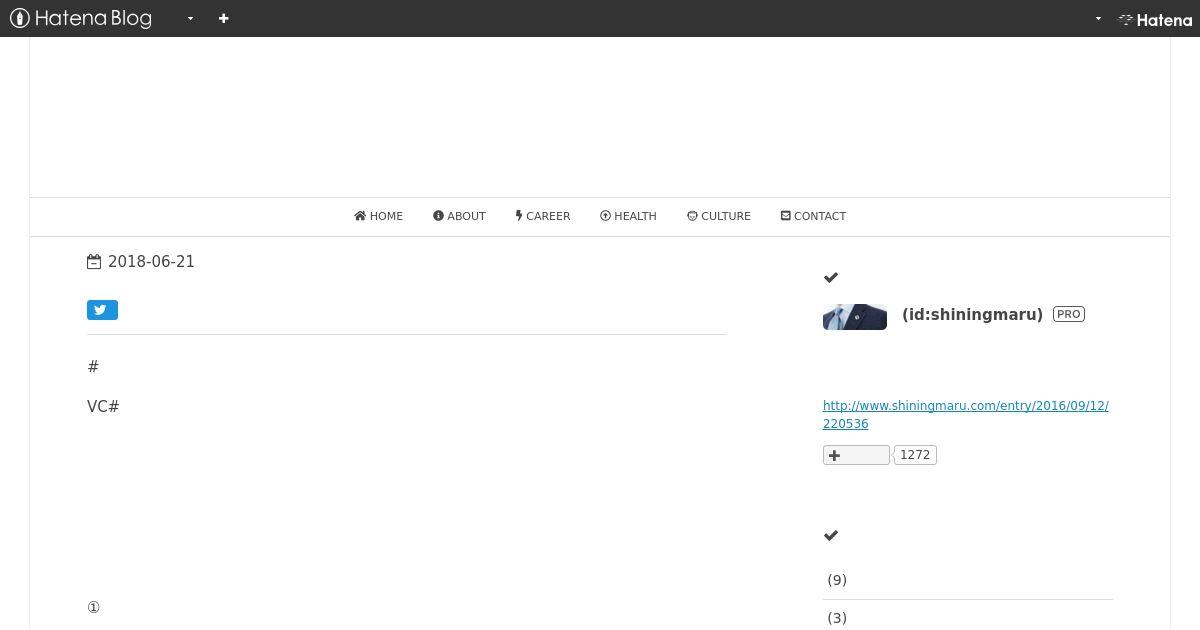Click the calendar icon beside the date
The height and width of the screenshot is (630, 1200).
coord(94,262)
